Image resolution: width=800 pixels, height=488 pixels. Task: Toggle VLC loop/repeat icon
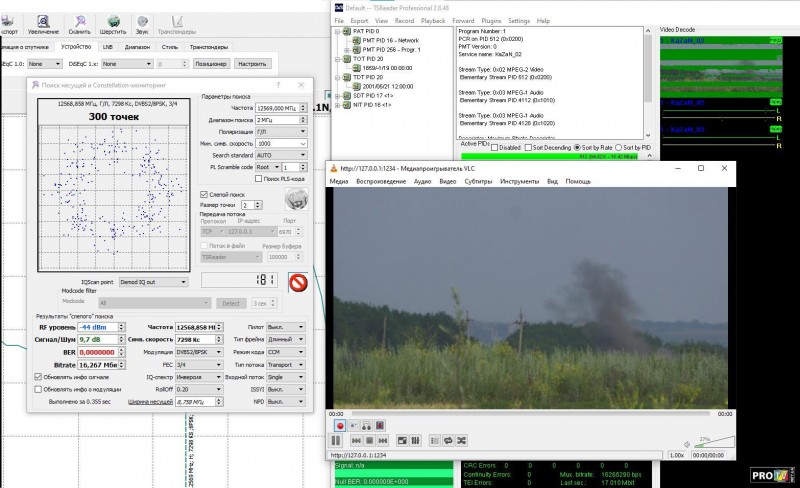click(446, 440)
